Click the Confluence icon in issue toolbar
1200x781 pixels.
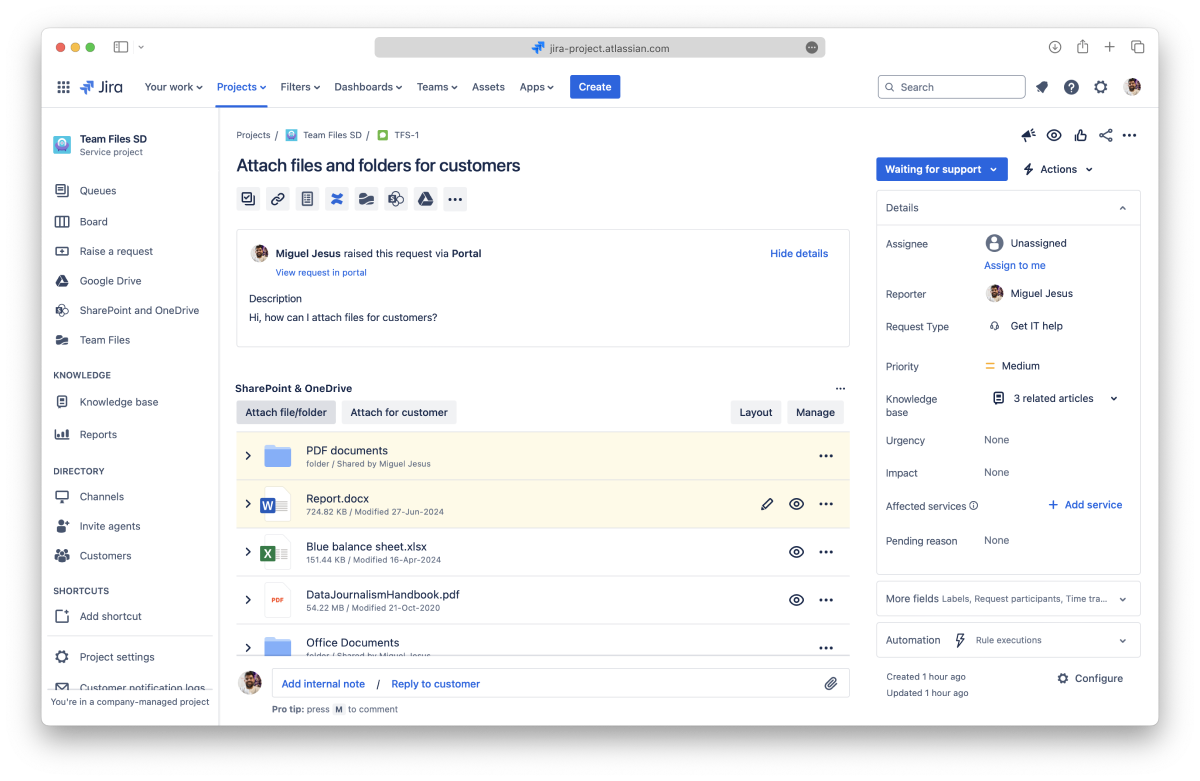[337, 199]
